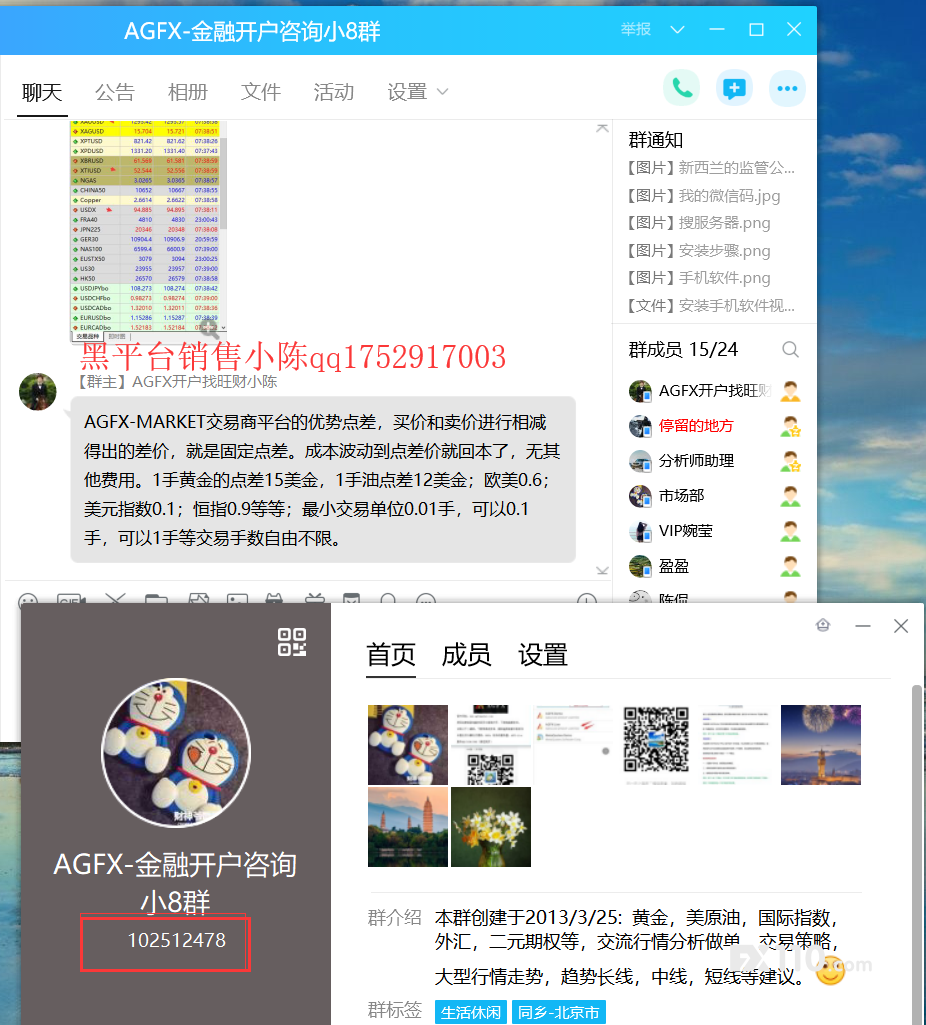926x1025 pixels.
Task: Select member AGFX开户找旺财 in list
Action: click(x=715, y=391)
